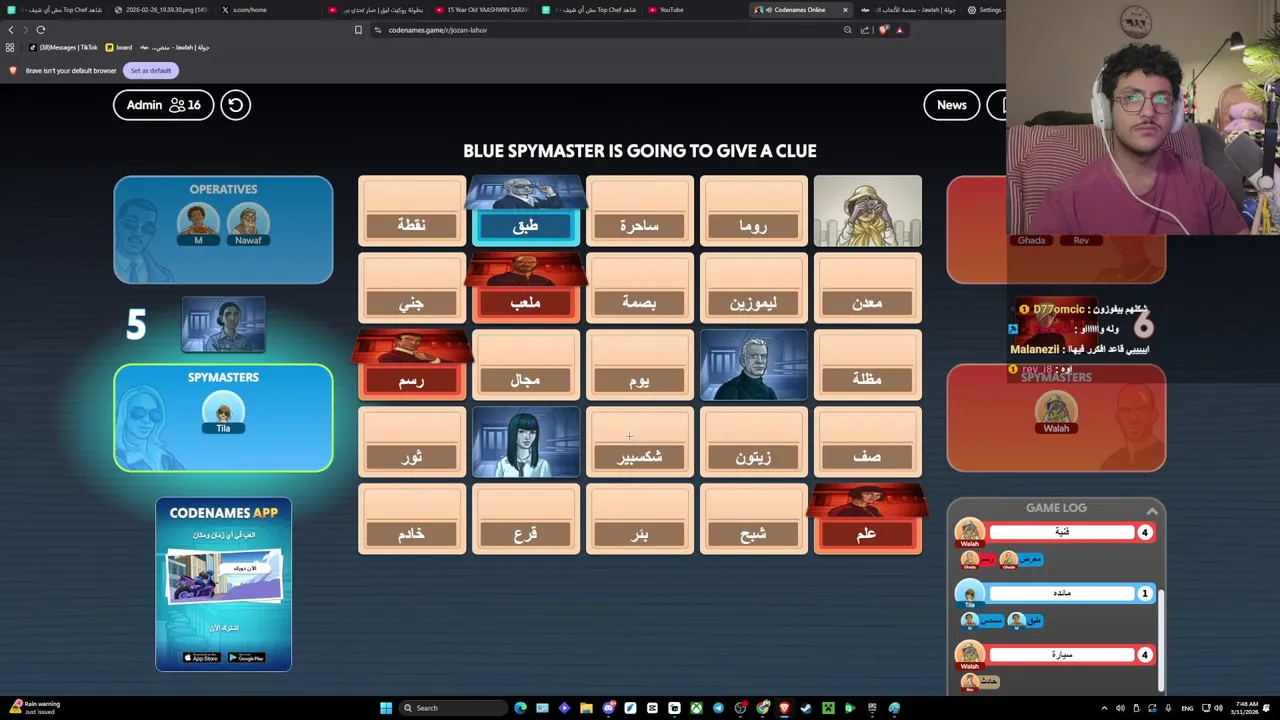The image size is (1280, 720).
Task: Open the Admin menu button
Action: click(163, 105)
